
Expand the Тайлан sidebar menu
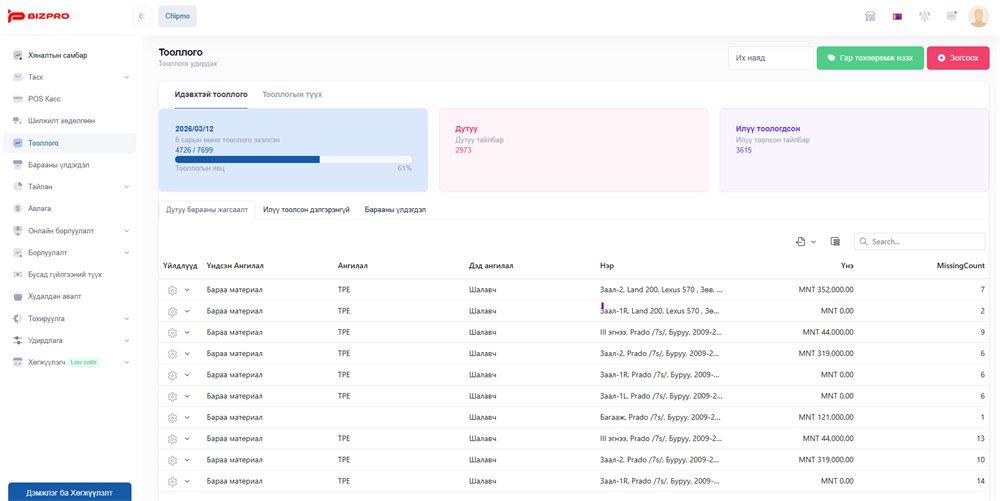coord(126,187)
